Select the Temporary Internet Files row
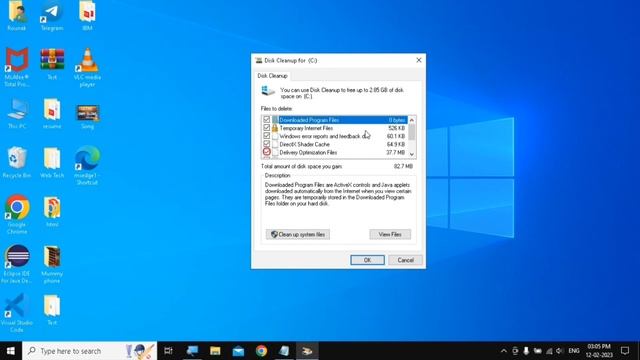 (x=335, y=128)
